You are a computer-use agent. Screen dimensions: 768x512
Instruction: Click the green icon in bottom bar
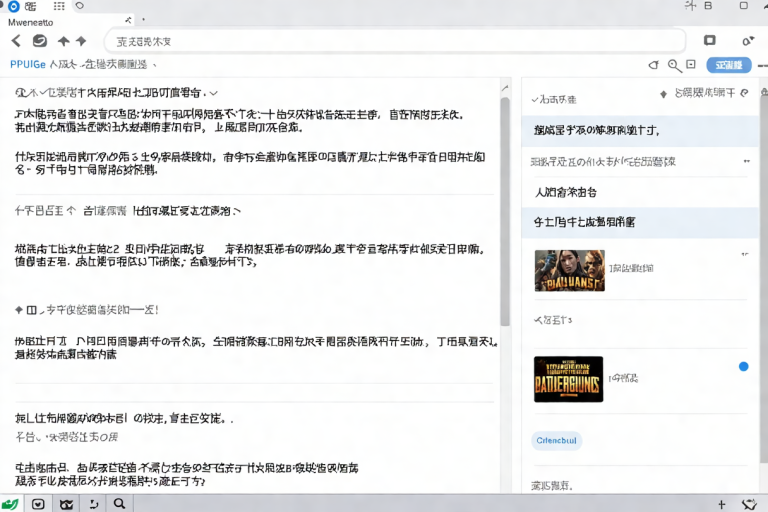(x=10, y=504)
